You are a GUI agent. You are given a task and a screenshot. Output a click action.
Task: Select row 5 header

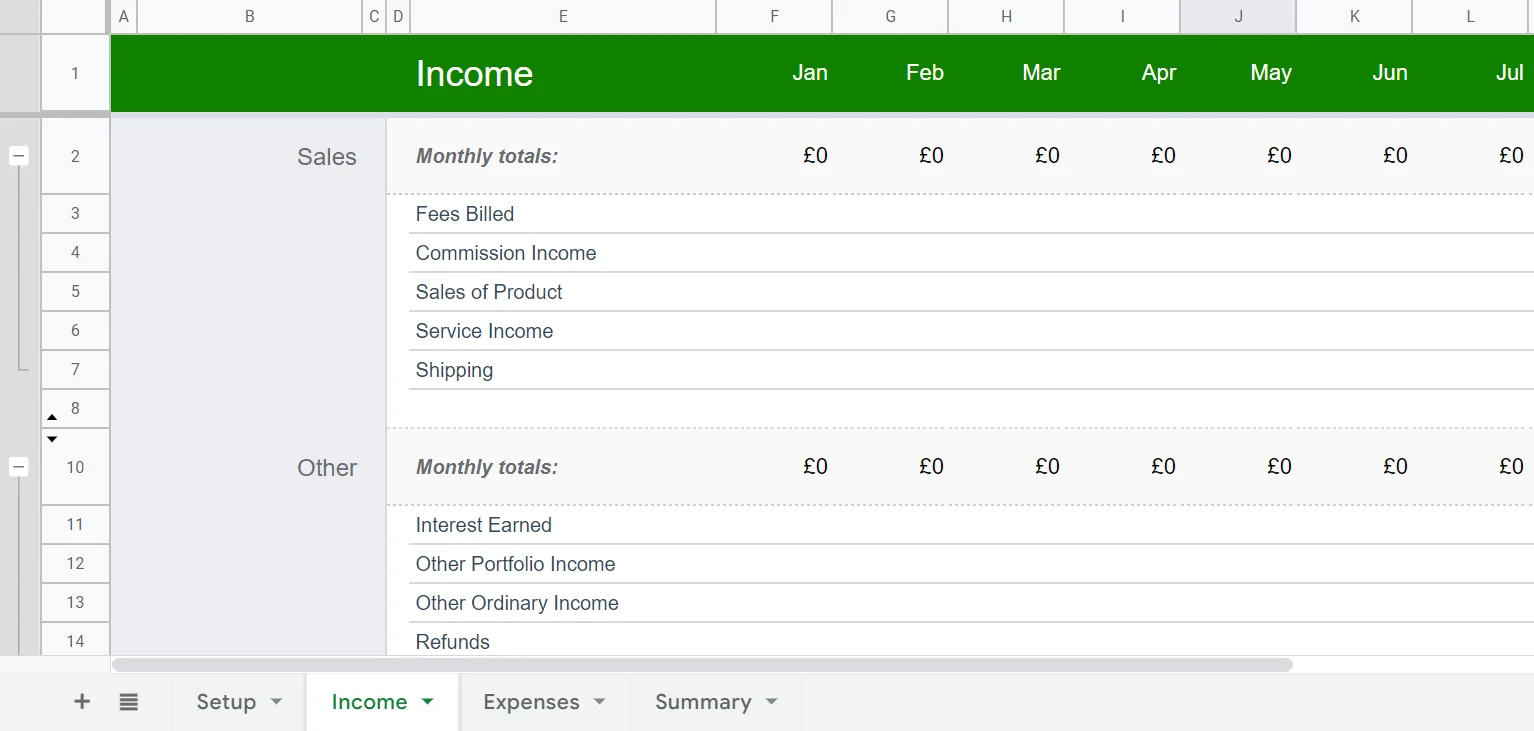pos(75,292)
